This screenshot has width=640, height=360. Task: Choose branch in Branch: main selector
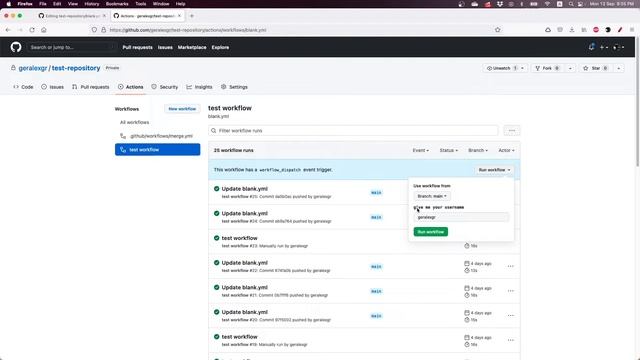point(432,196)
